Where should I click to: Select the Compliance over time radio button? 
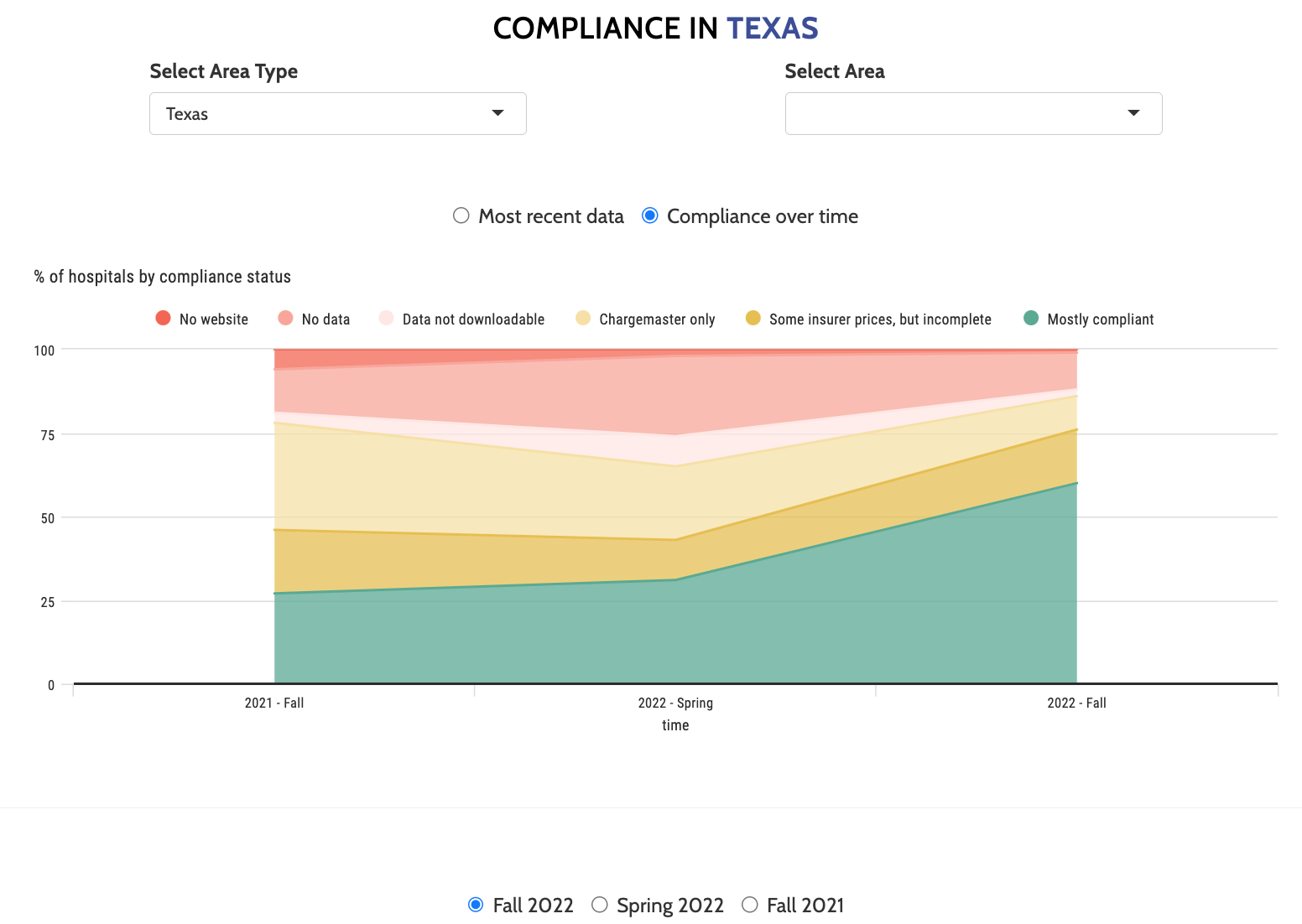649,215
